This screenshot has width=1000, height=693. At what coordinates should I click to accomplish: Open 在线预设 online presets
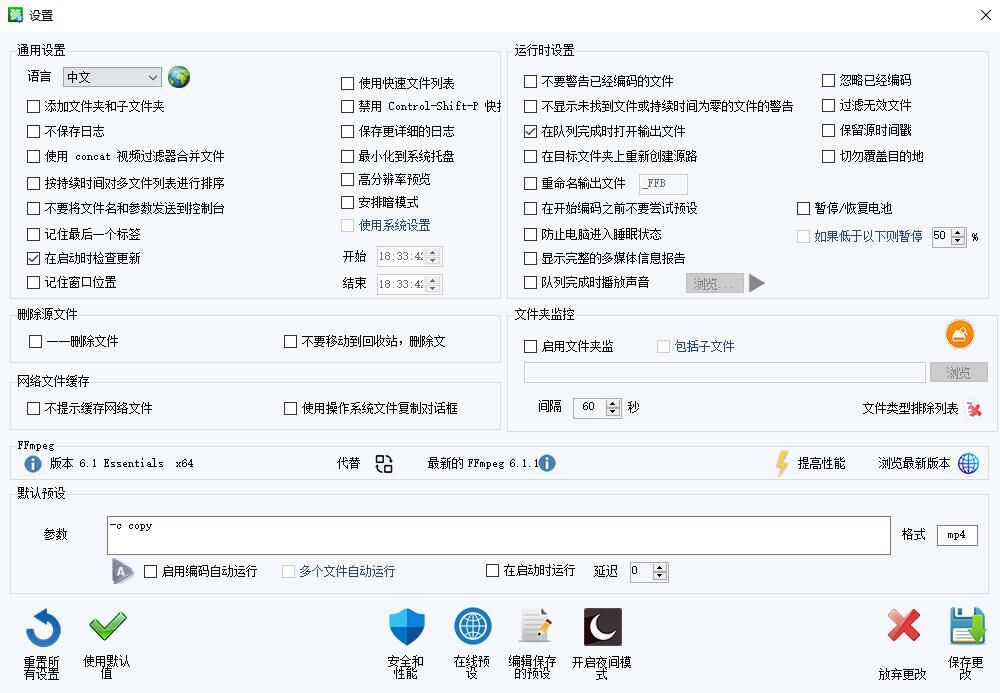tap(472, 628)
